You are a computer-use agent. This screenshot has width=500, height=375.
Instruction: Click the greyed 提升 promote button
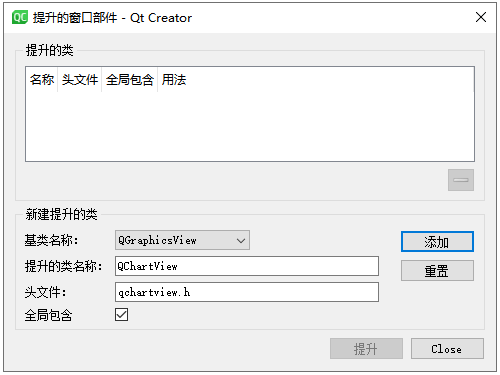(x=366, y=349)
